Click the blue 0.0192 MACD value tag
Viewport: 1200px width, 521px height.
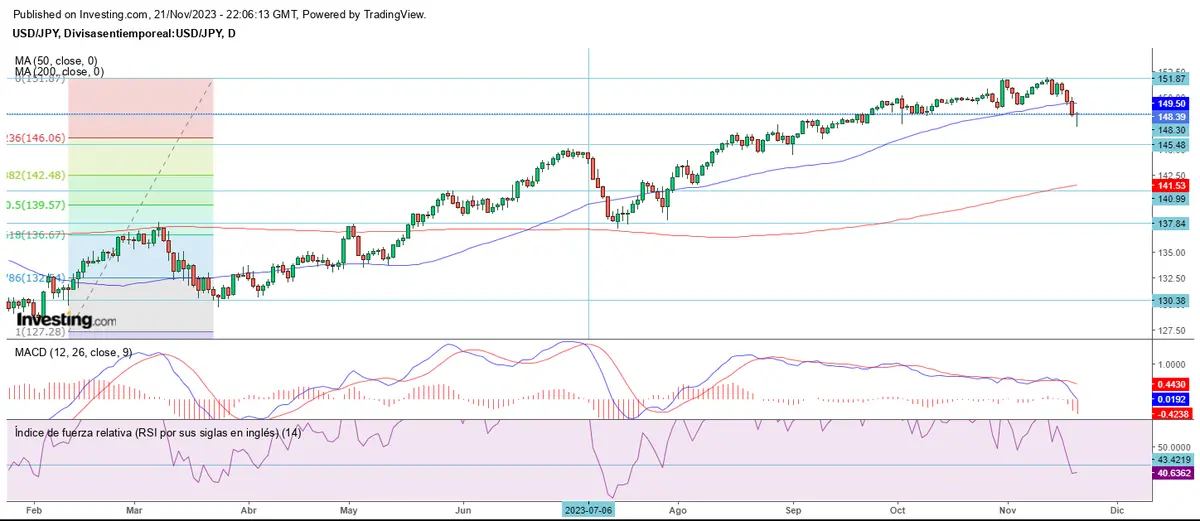pos(1171,397)
